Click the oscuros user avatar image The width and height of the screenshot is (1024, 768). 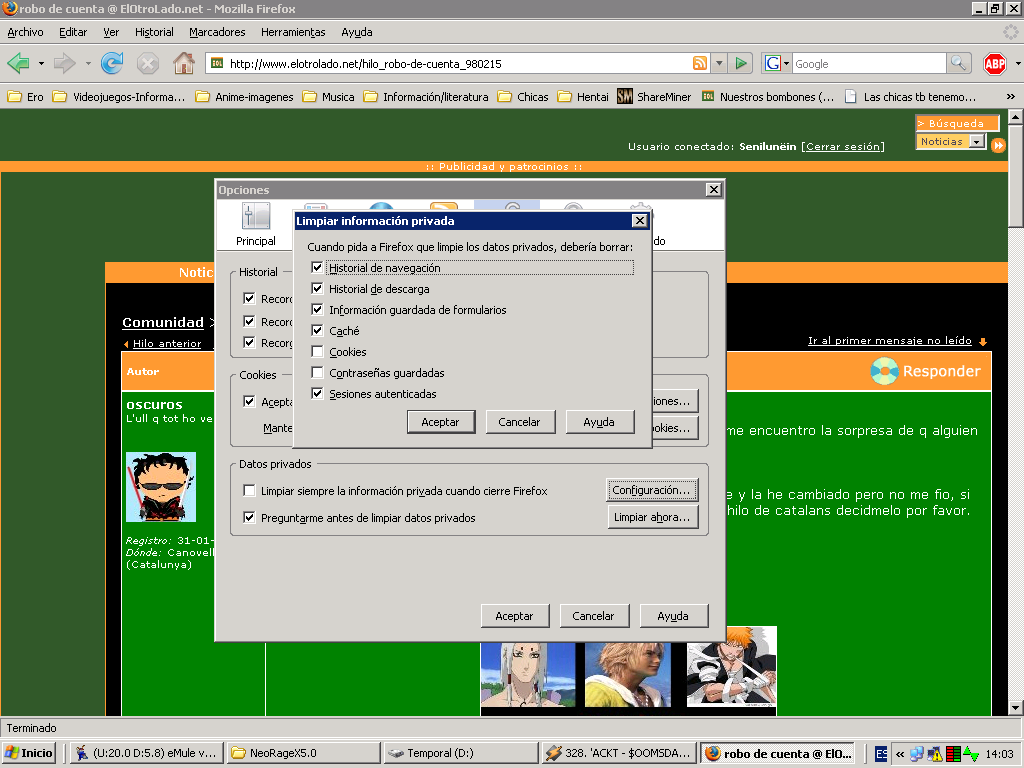[161, 487]
